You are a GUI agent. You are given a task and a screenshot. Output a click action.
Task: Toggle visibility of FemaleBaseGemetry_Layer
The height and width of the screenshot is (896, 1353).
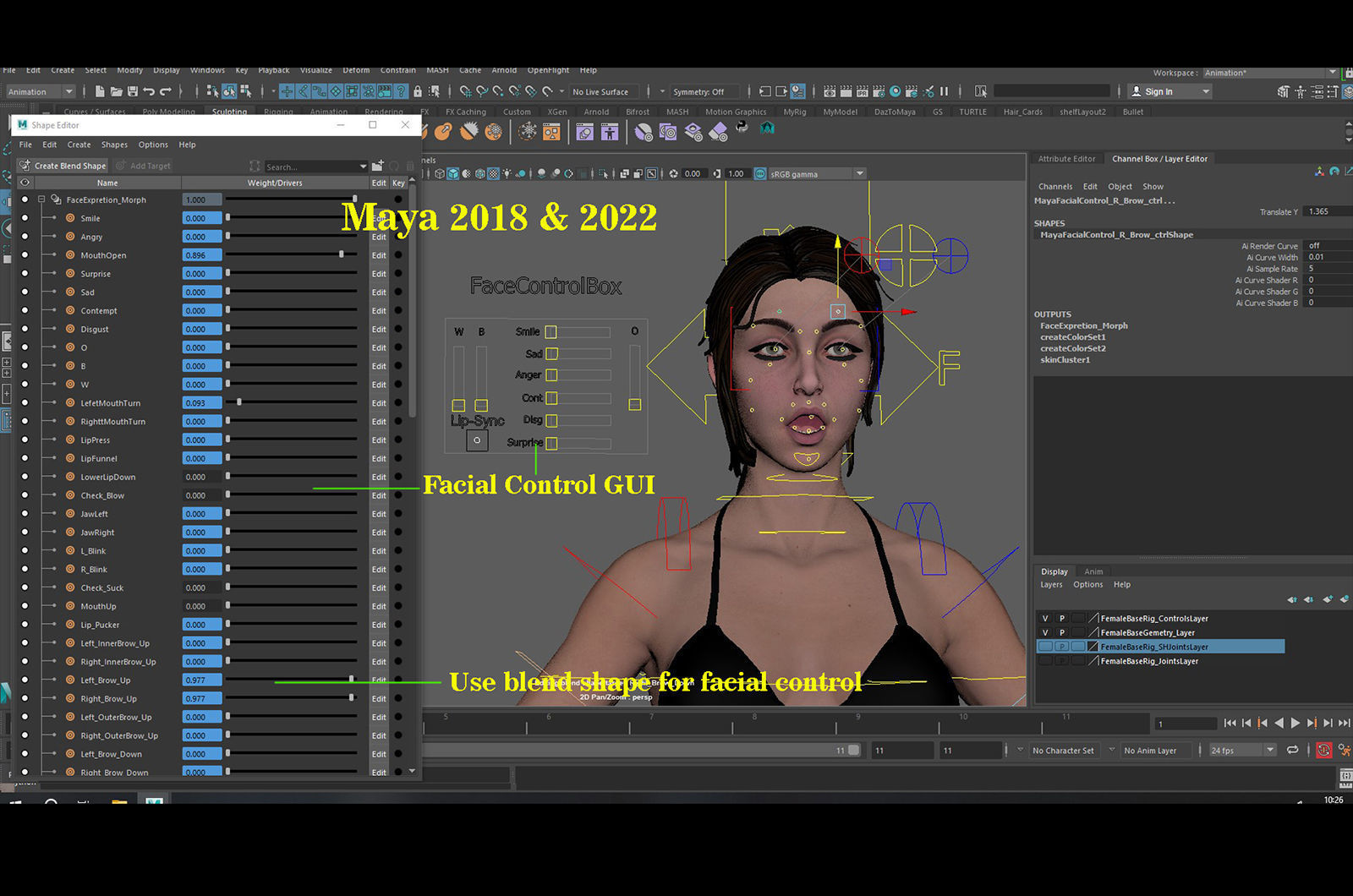(x=1045, y=632)
